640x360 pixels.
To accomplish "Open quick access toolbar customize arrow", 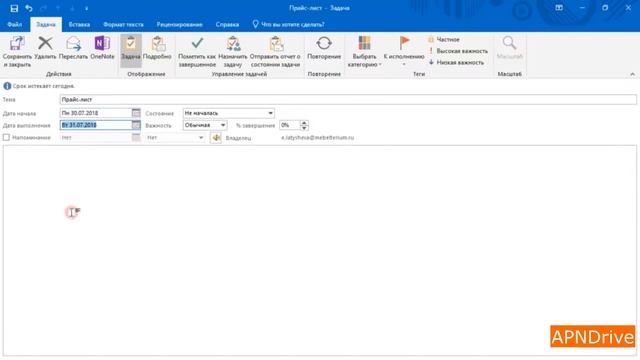I will (87, 8).
